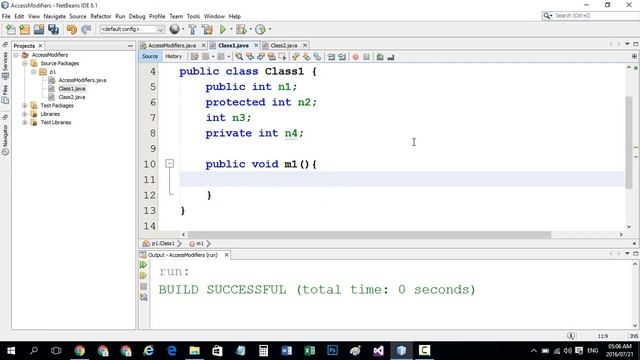Switch to the AccessModifiers.java editor tab

[172, 45]
